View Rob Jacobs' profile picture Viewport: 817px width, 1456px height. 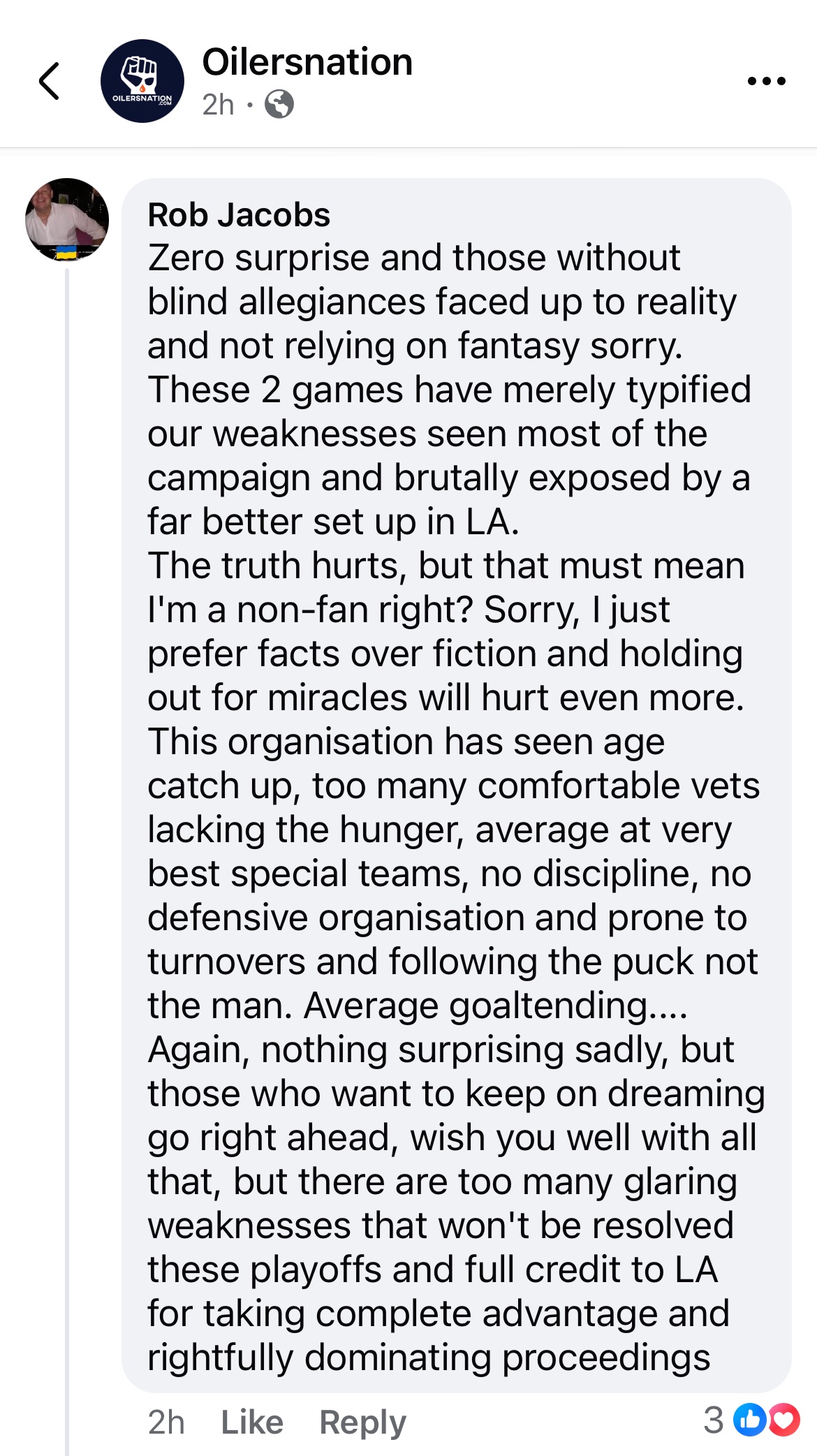67,219
